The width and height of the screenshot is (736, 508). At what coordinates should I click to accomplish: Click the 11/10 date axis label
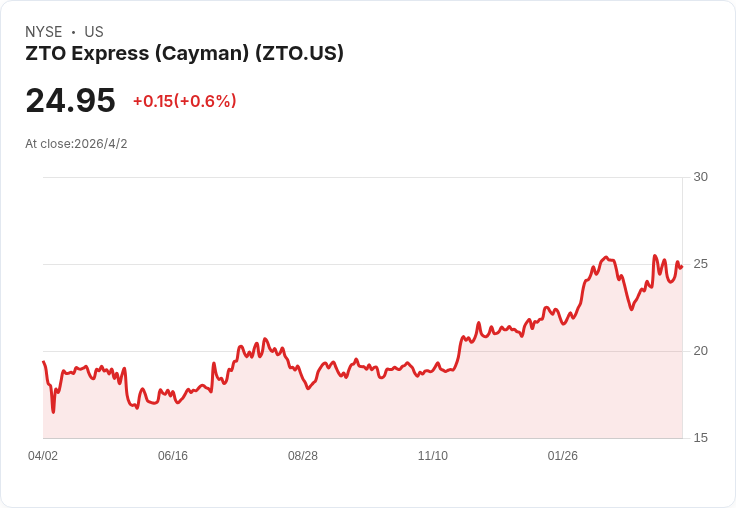click(433, 456)
